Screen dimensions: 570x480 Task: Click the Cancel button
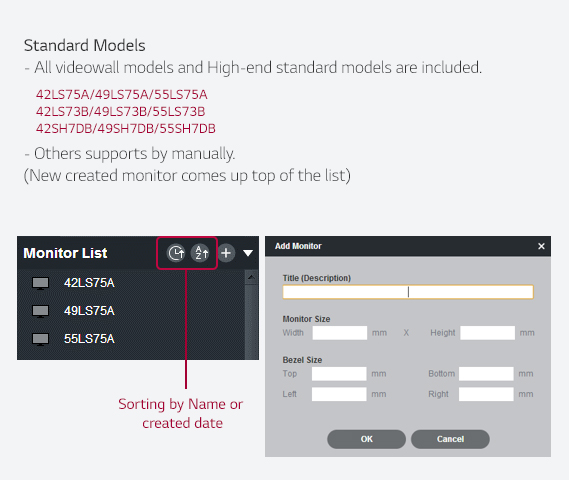(x=450, y=439)
